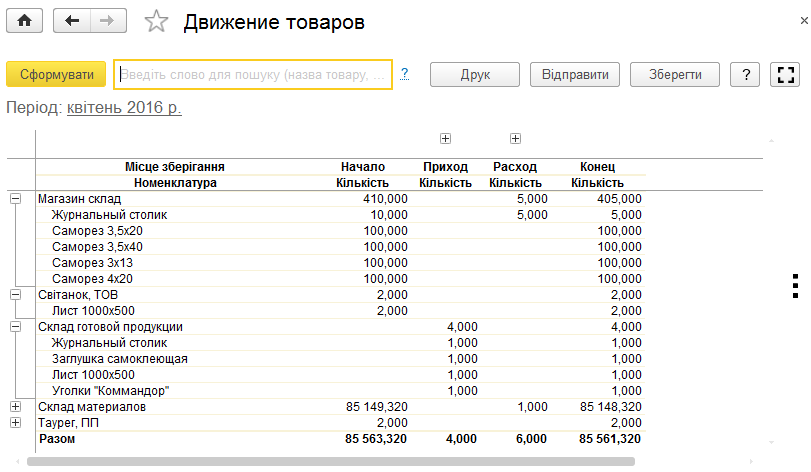Open help with the question mark button
Screen dimensions: 811x472
pyautogui.click(x=745, y=74)
